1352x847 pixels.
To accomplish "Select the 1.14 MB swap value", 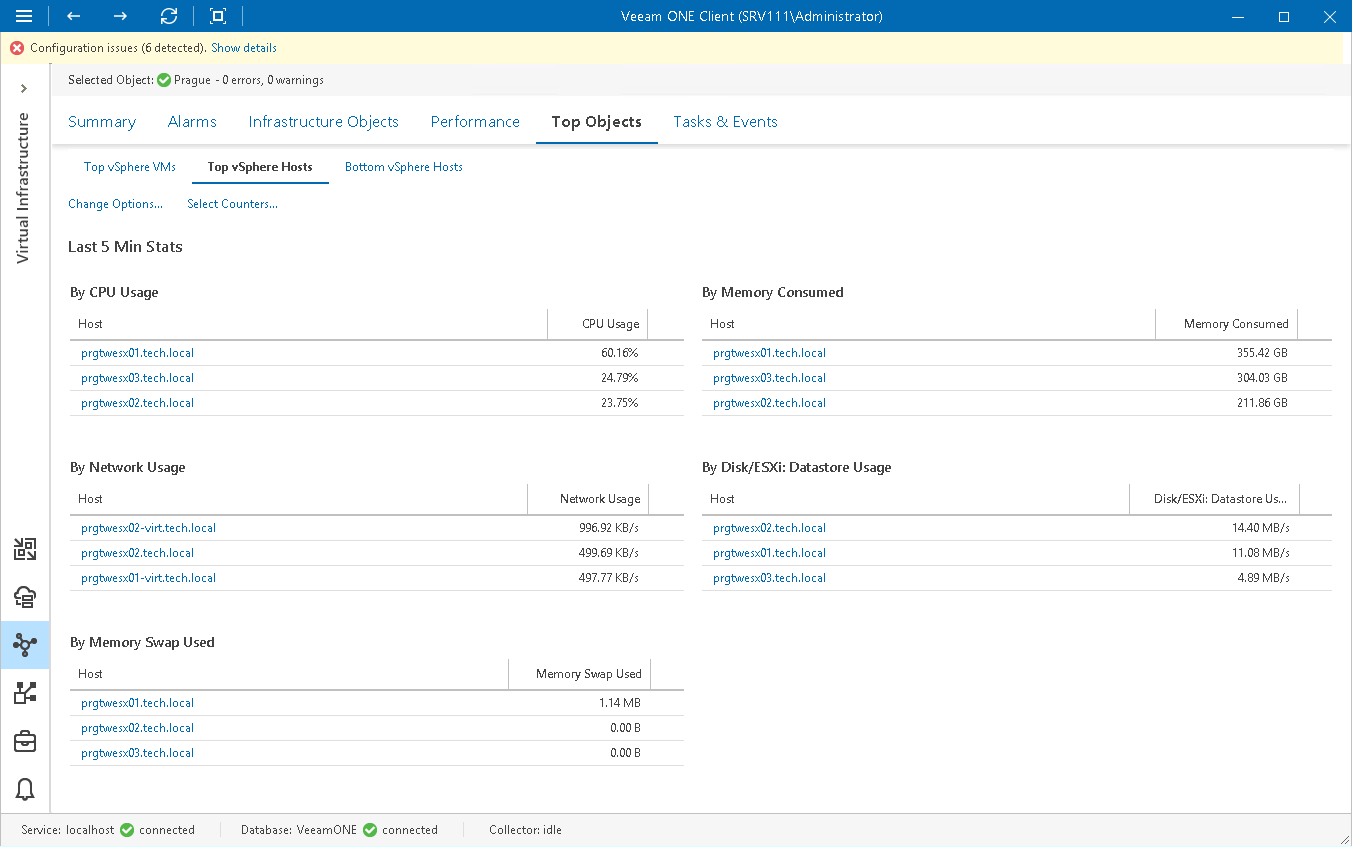I will pyautogui.click(x=619, y=703).
